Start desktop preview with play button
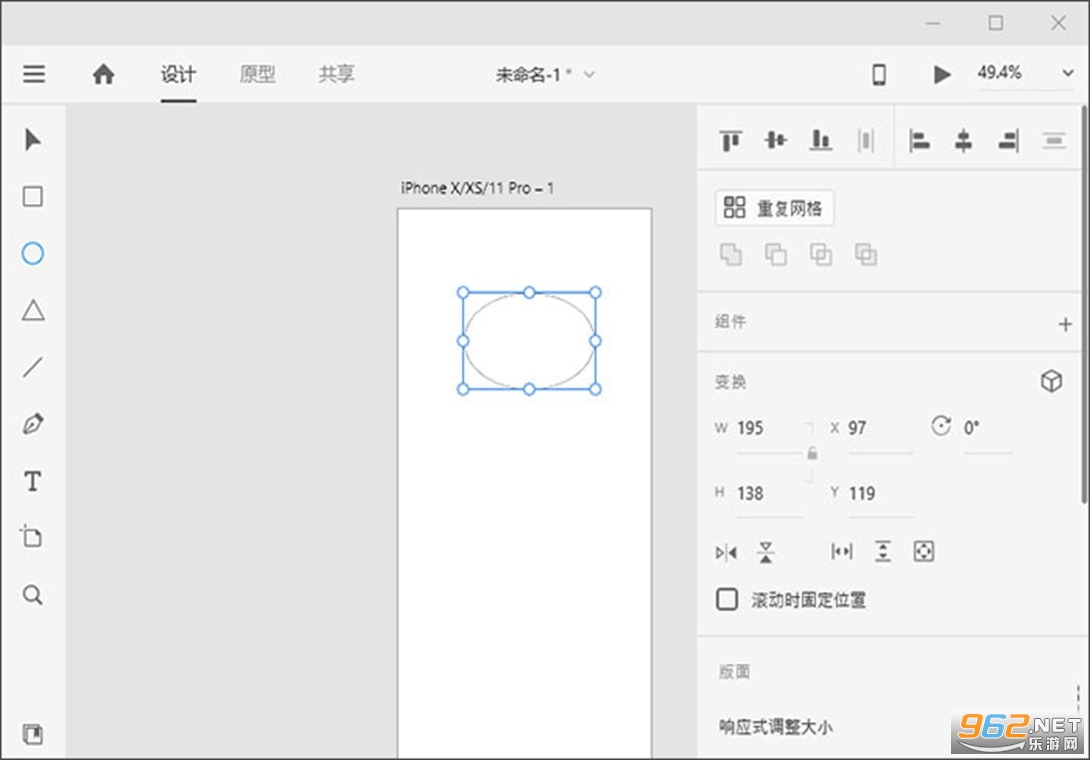Screen dimensions: 1090x760 click(941, 74)
